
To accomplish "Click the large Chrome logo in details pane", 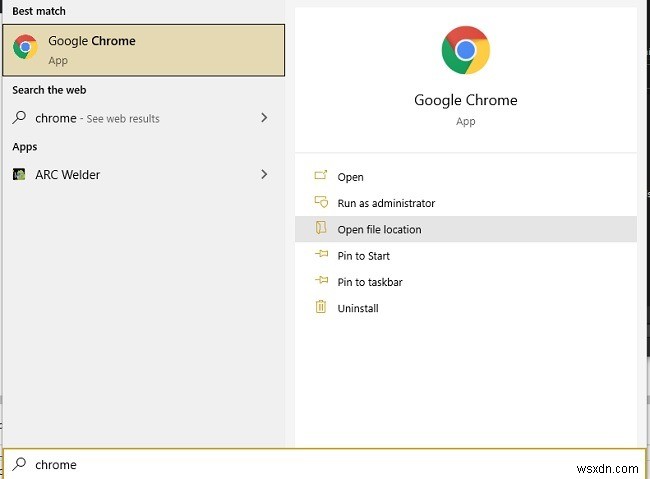I will coord(466,50).
